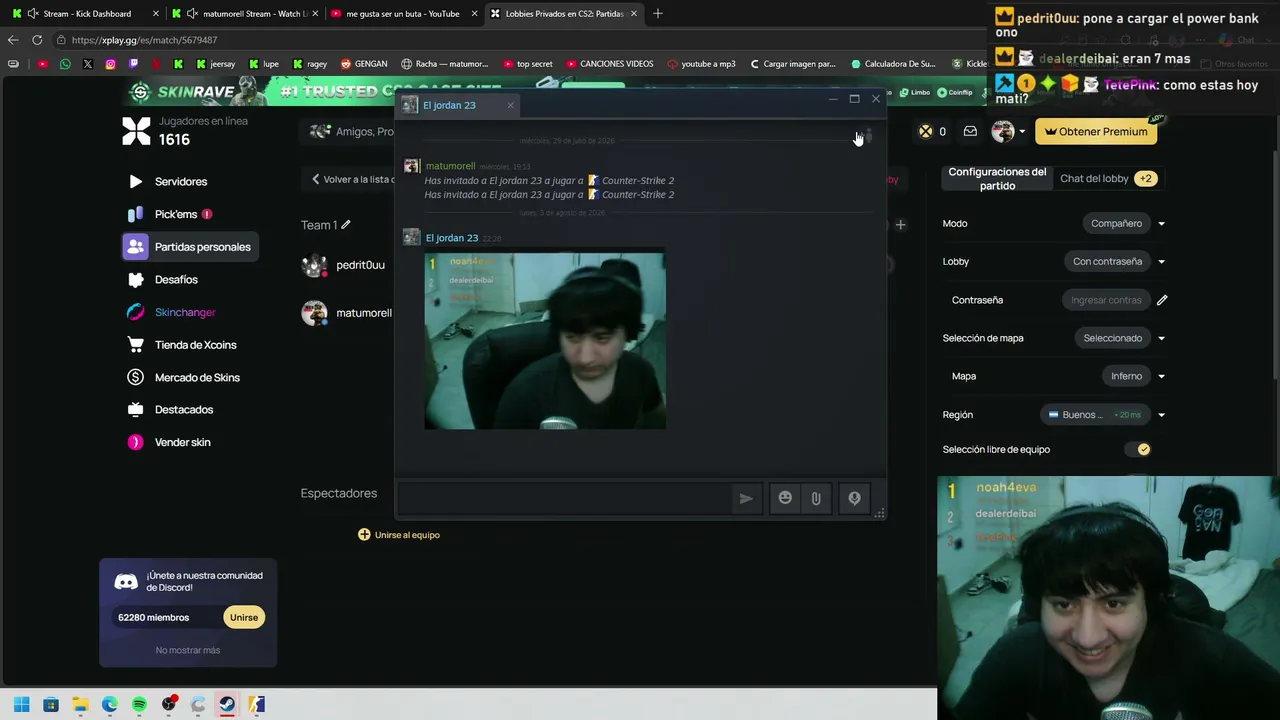Viewport: 1280px width, 720px height.
Task: Open the shared webcam image in chat
Action: coord(545,341)
